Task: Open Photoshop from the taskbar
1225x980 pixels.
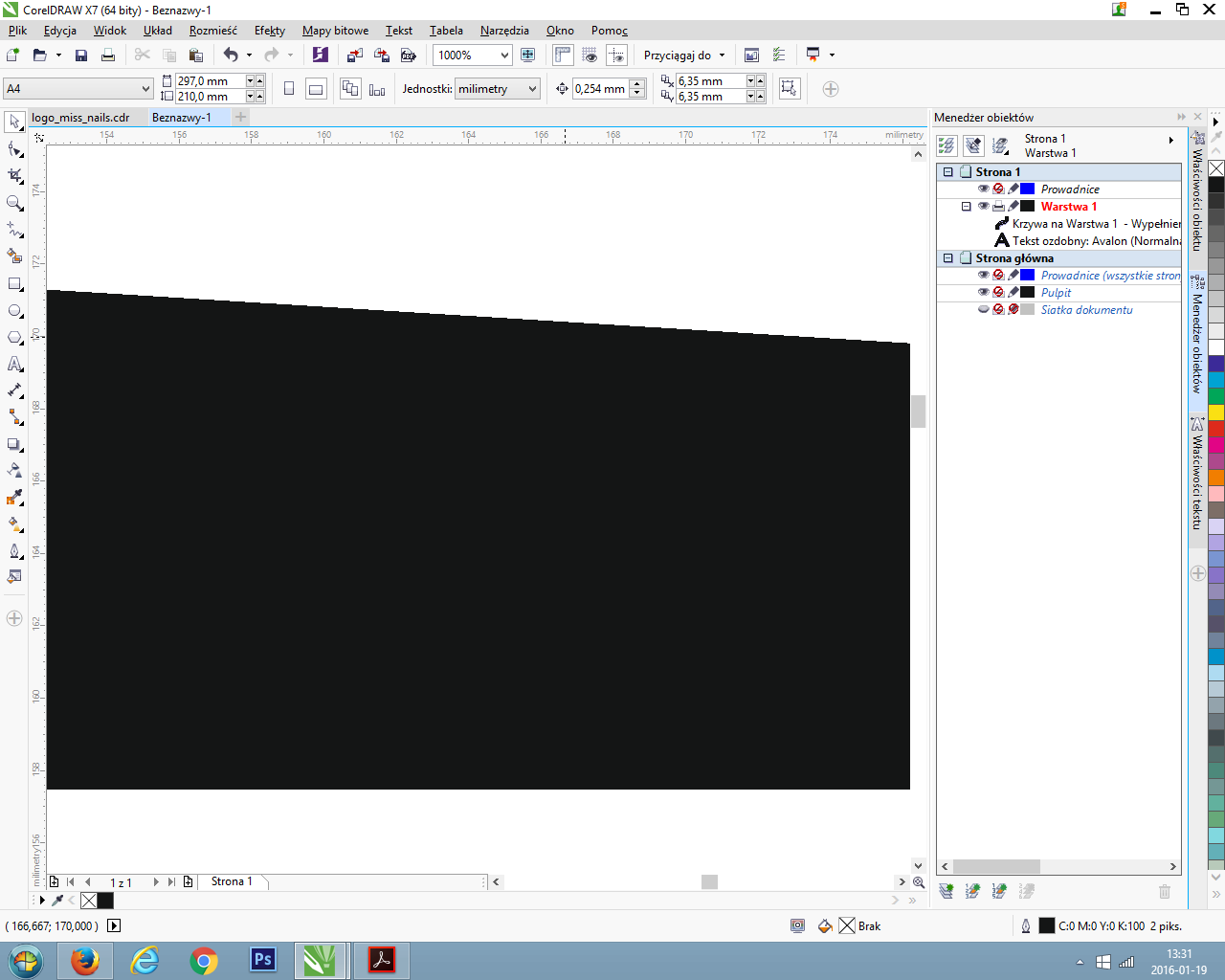Action: point(262,960)
